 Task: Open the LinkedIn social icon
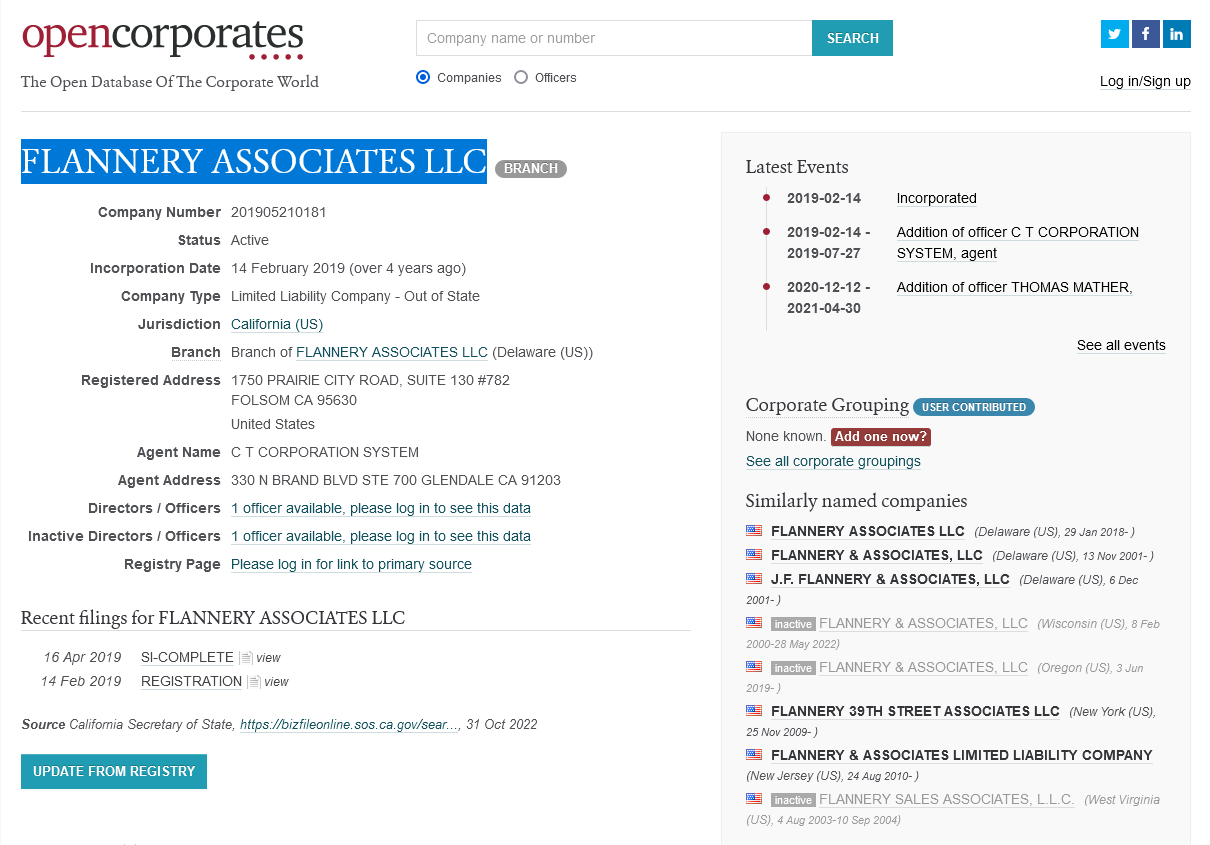(x=1177, y=34)
